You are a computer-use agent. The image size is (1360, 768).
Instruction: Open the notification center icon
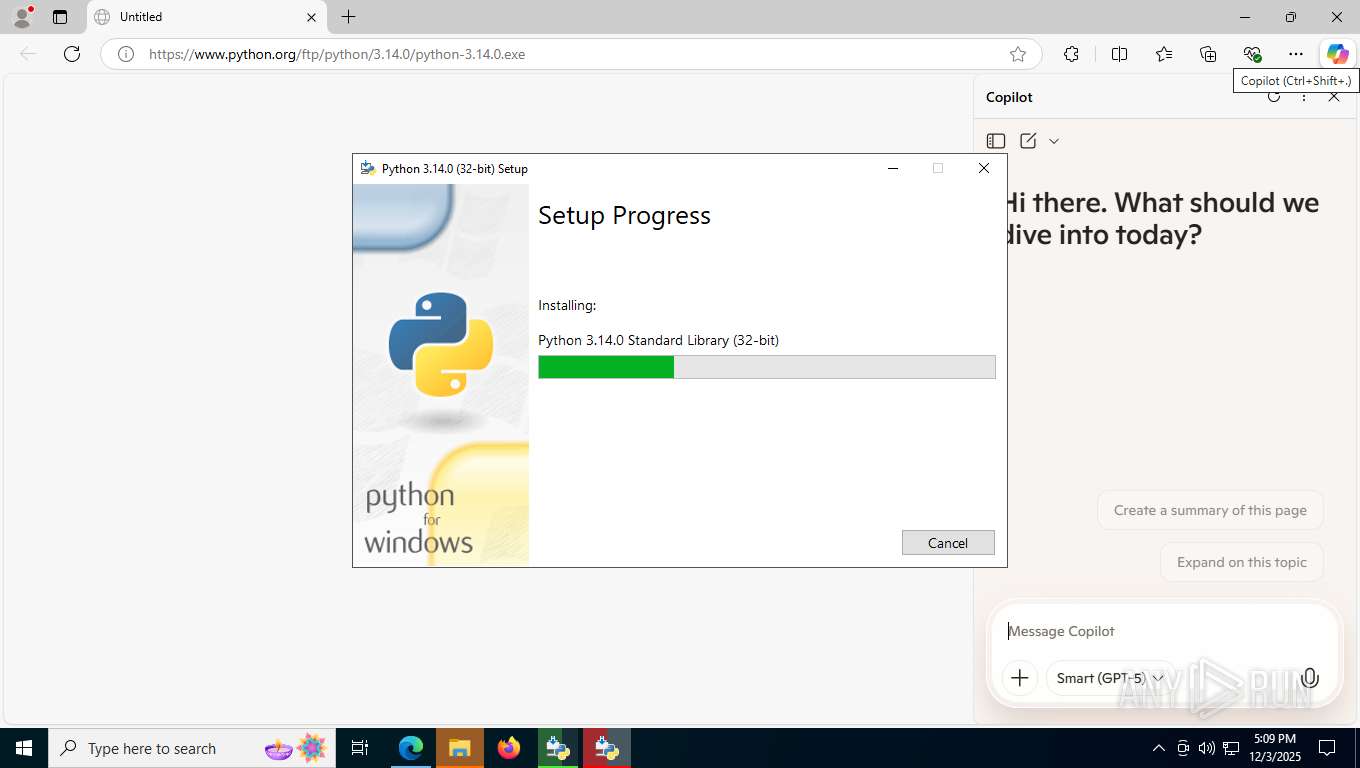pos(1327,748)
